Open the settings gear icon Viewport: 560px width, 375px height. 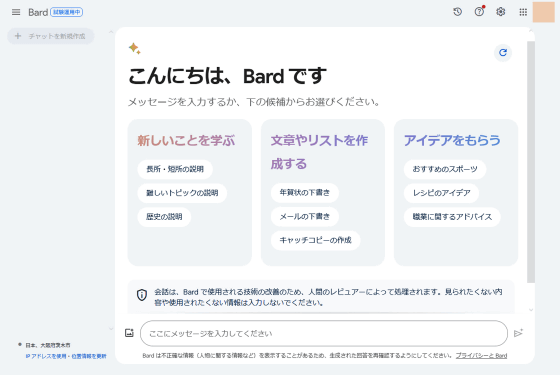501,12
